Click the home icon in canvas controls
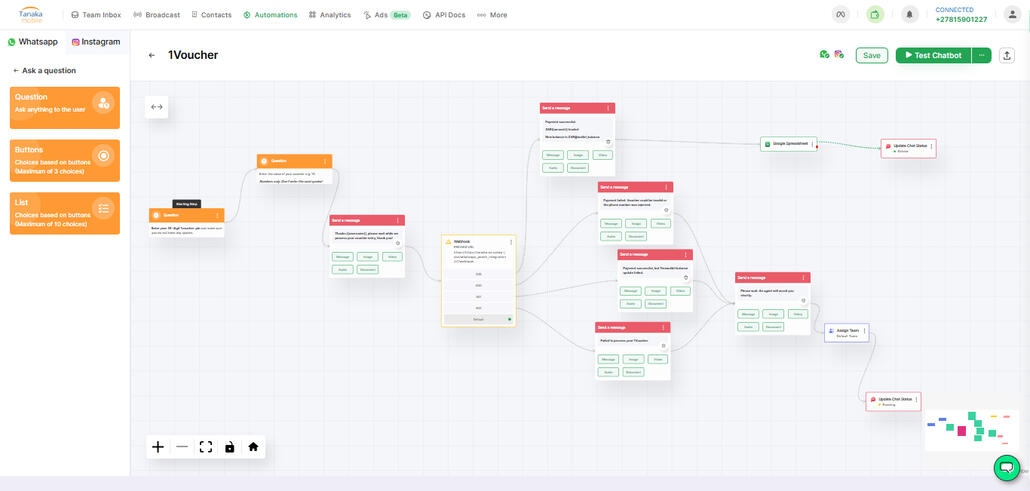1030x491 pixels. click(x=253, y=447)
